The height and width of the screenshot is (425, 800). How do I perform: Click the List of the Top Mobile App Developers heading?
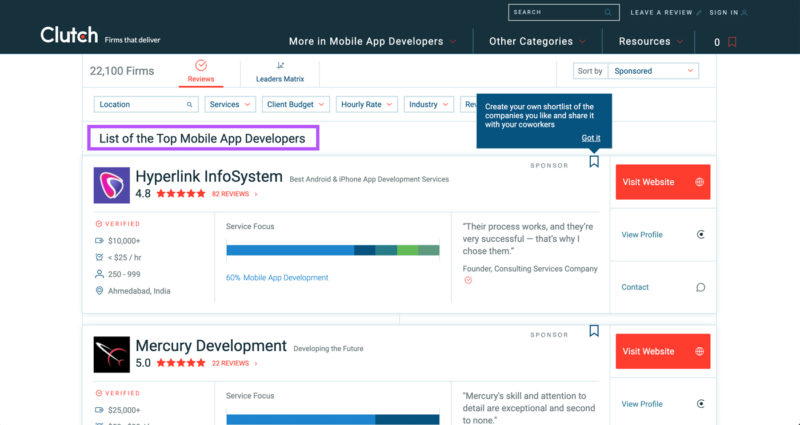[x=203, y=138]
